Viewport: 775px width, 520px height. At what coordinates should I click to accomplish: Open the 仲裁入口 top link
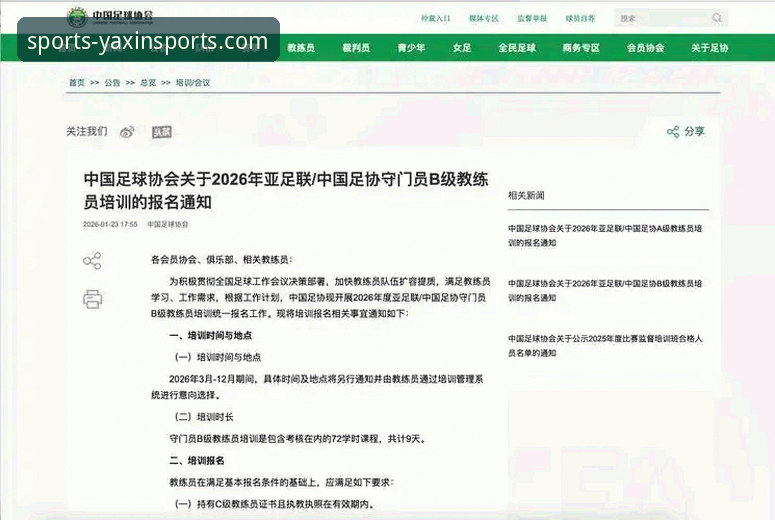435,18
